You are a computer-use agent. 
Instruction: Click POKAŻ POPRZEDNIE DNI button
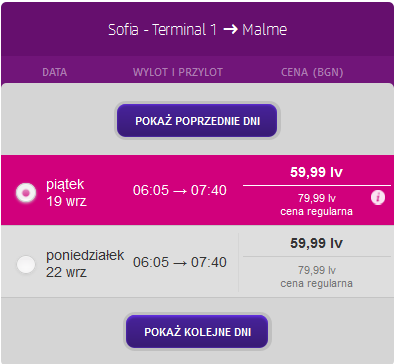point(197,121)
